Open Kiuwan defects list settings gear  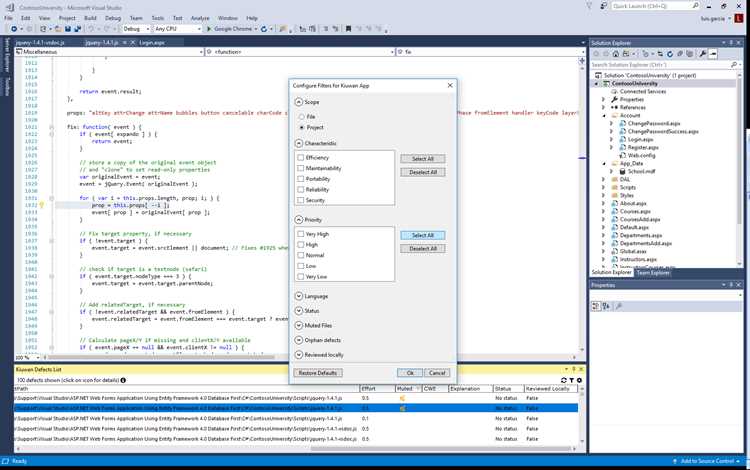click(579, 381)
